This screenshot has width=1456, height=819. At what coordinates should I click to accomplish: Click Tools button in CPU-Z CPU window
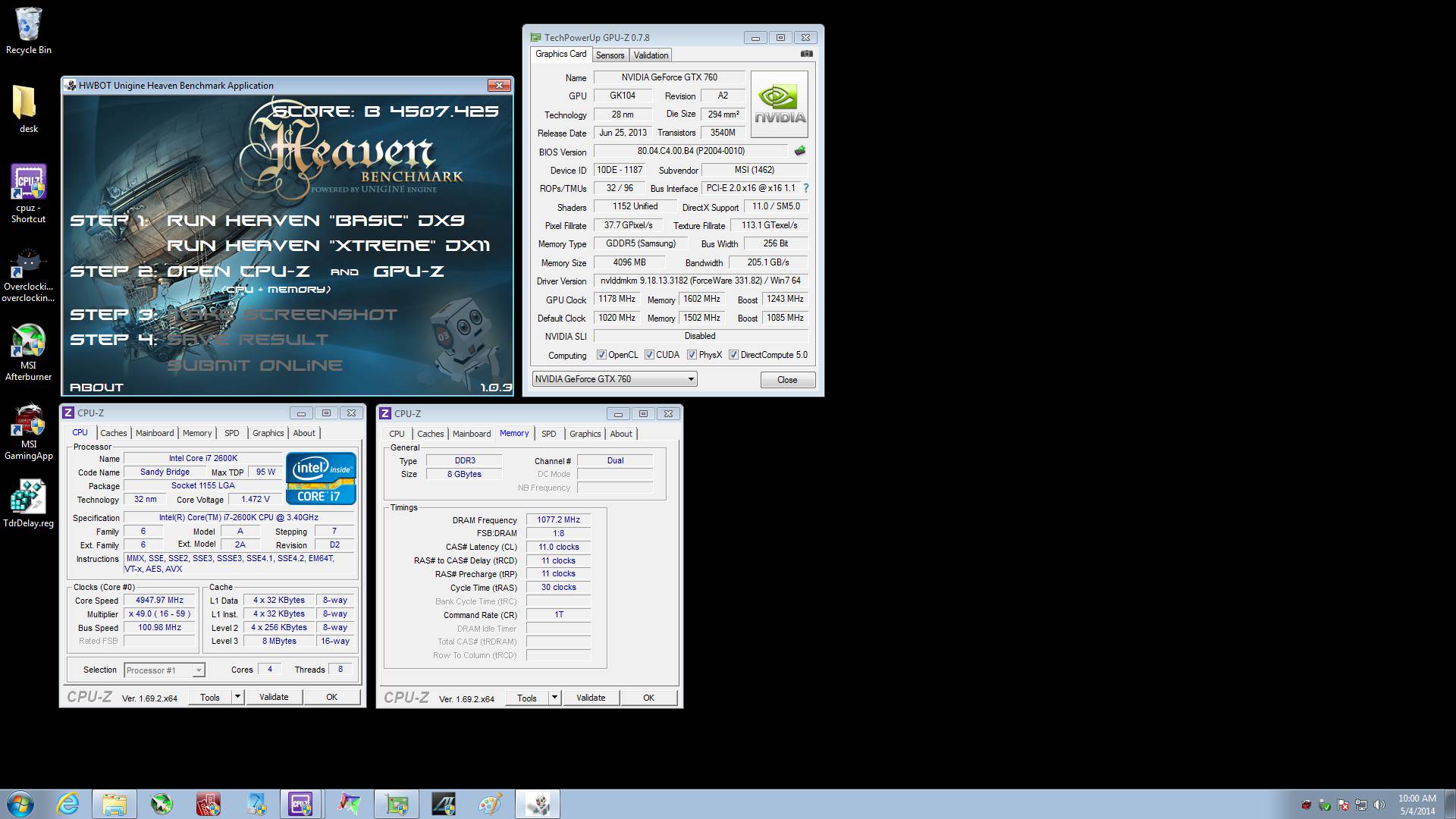210,697
